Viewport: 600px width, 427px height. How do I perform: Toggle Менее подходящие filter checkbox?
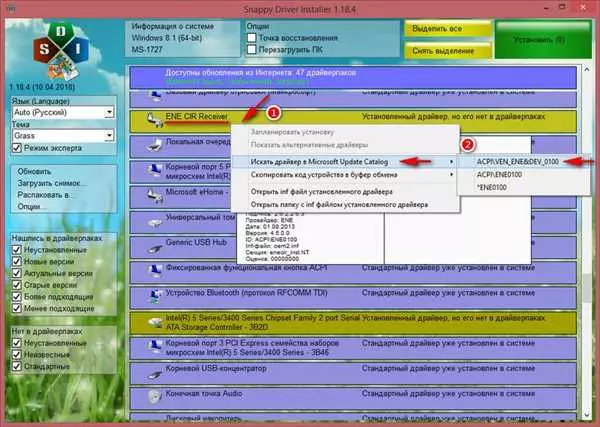pyautogui.click(x=16, y=308)
